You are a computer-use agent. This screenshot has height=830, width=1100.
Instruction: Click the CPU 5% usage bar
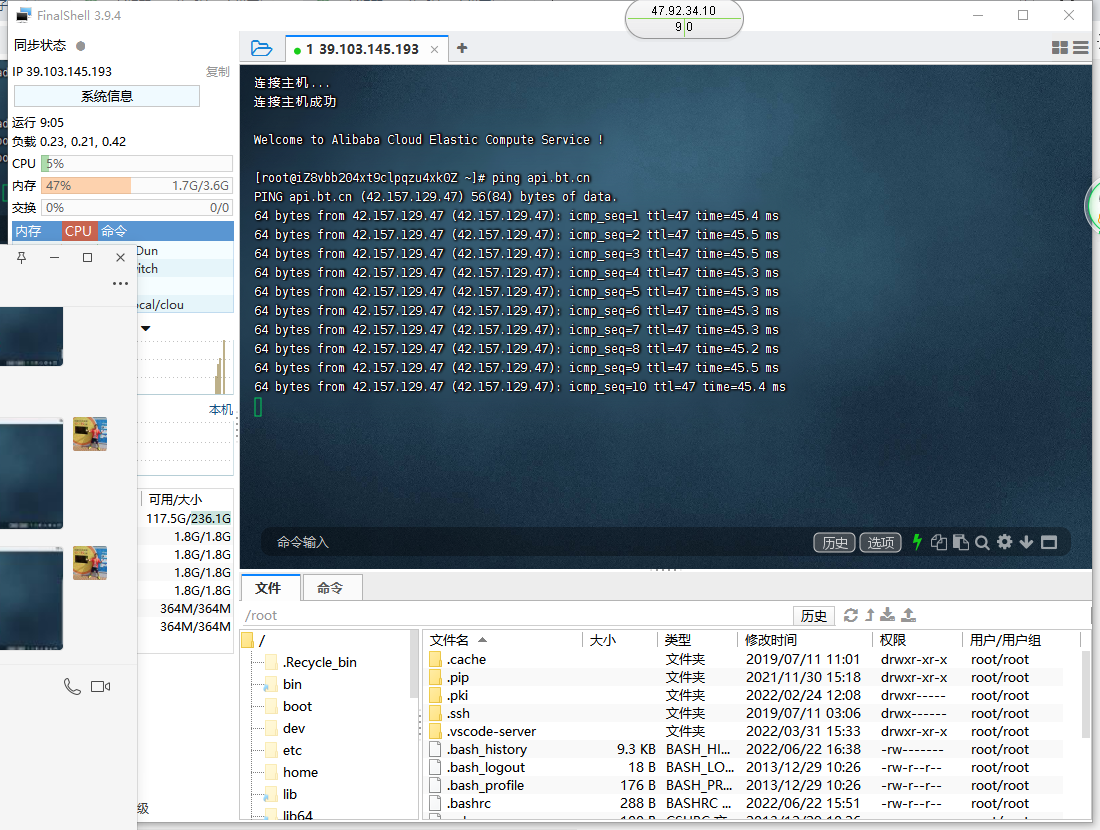click(137, 163)
